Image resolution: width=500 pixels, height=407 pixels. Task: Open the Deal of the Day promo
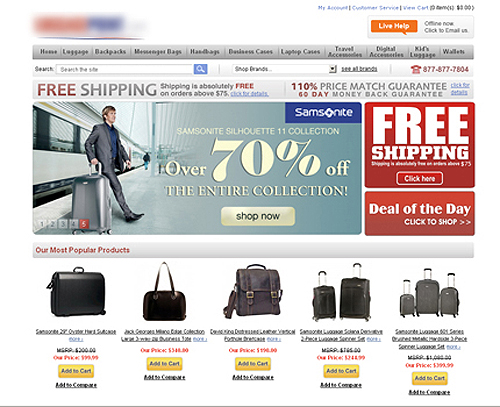click(420, 214)
